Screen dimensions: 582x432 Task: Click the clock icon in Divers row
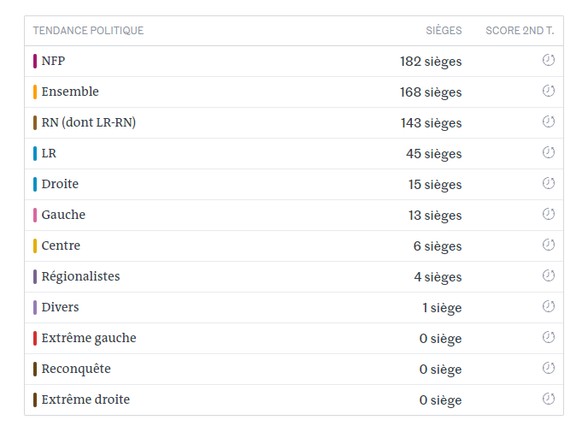click(x=549, y=306)
